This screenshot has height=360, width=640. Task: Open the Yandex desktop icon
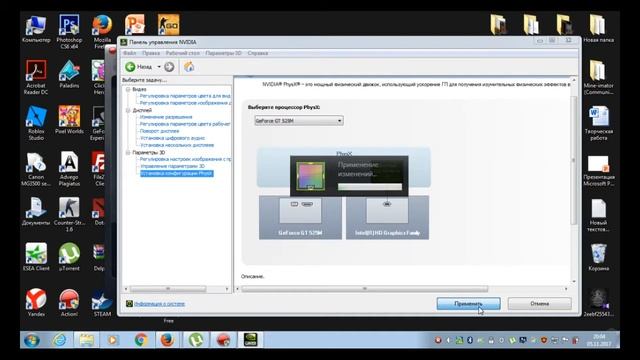click(x=36, y=303)
